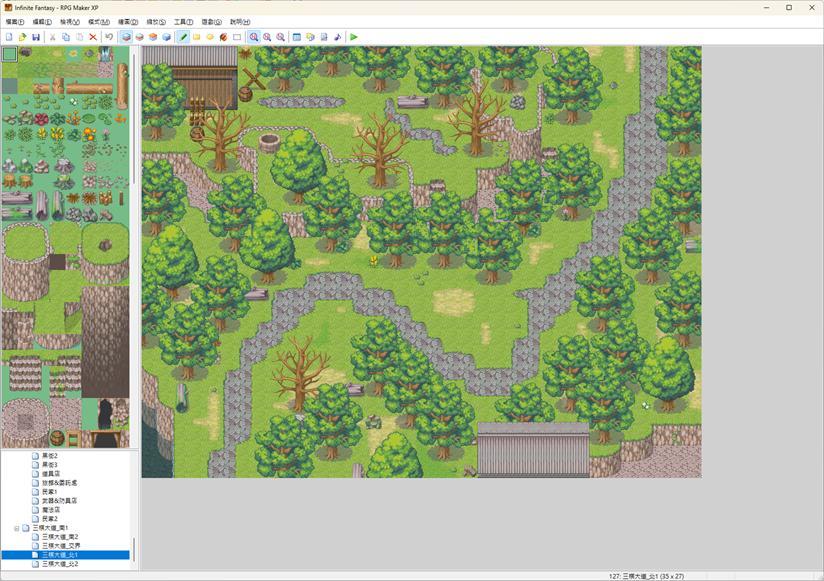Open the 檔案(F) menu
The height and width of the screenshot is (581, 824).
(15, 21)
